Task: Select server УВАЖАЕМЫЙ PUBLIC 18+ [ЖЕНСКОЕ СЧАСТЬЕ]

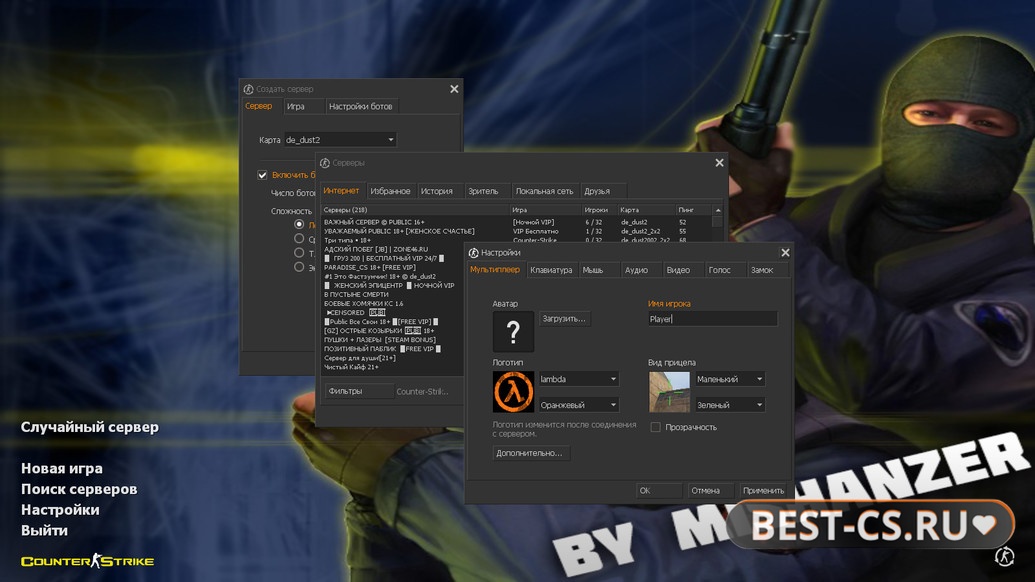Action: coord(516,231)
